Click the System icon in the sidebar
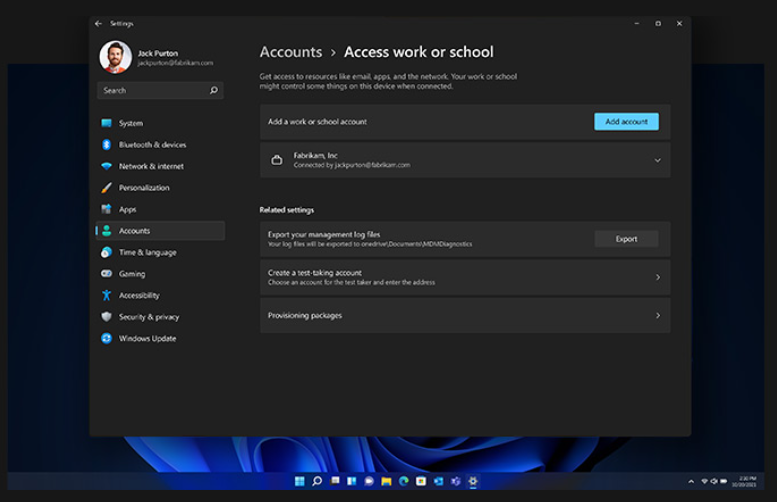The height and width of the screenshot is (502, 777). point(107,123)
